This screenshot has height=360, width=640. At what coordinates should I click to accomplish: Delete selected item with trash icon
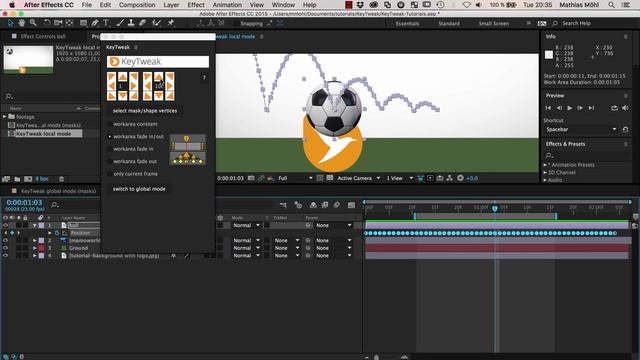click(62, 179)
